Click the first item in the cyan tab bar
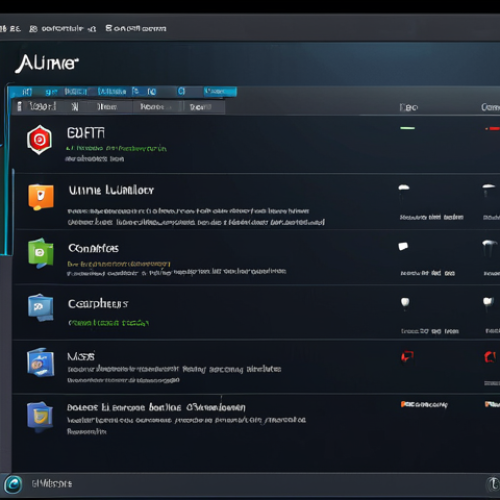Image resolution: width=500 pixels, height=500 pixels. pyautogui.click(x=27, y=91)
